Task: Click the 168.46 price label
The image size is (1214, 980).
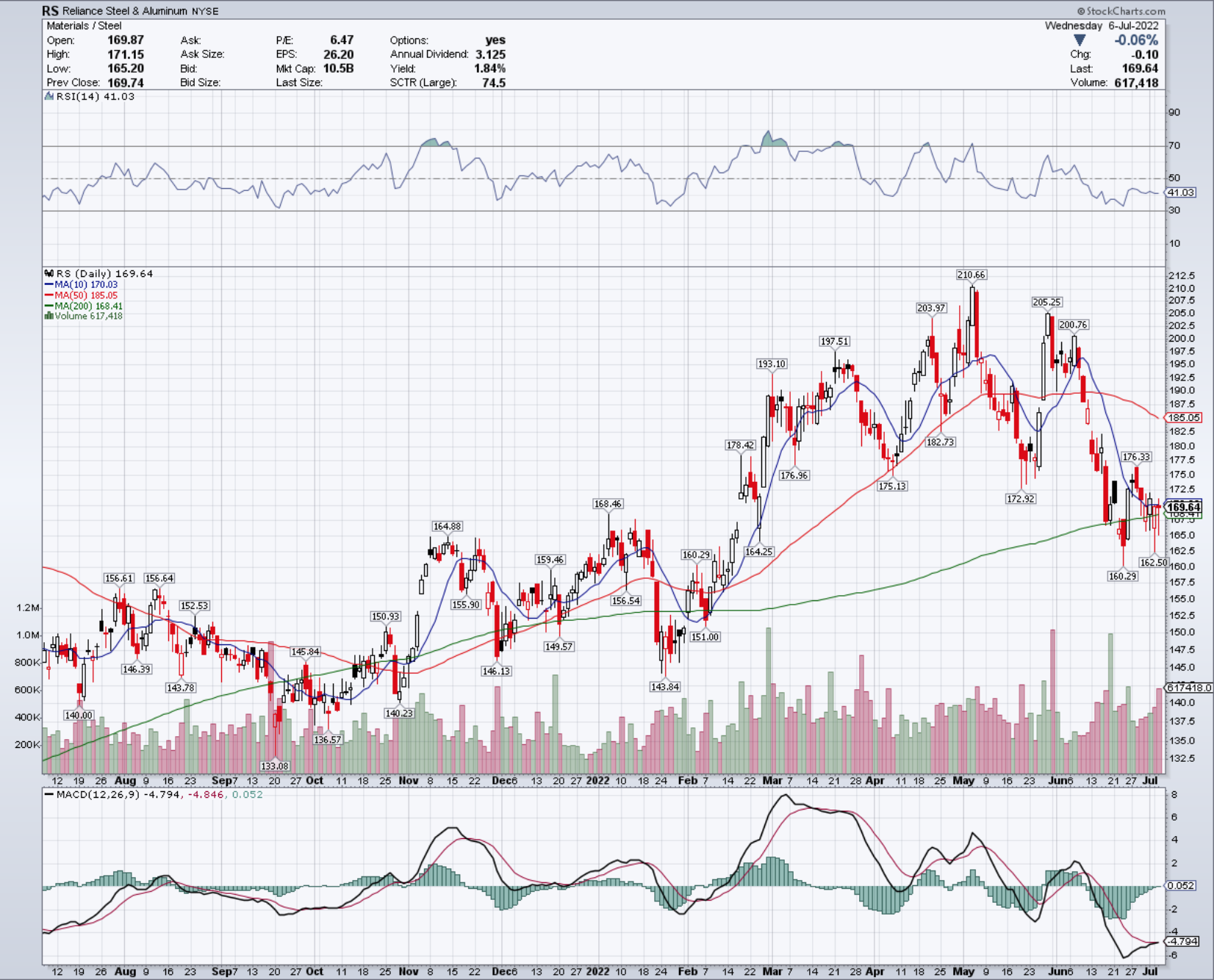Action: [608, 504]
